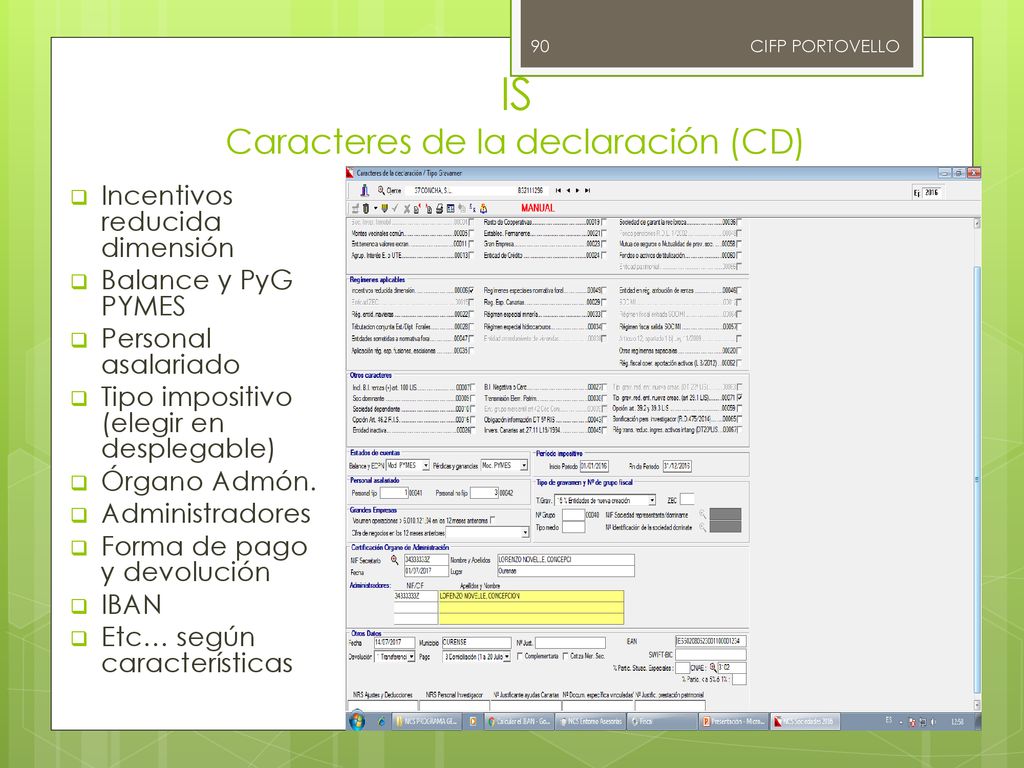The image size is (1024, 768).
Task: Open Cifra de negocios 12 meses dropdown
Action: (525, 533)
